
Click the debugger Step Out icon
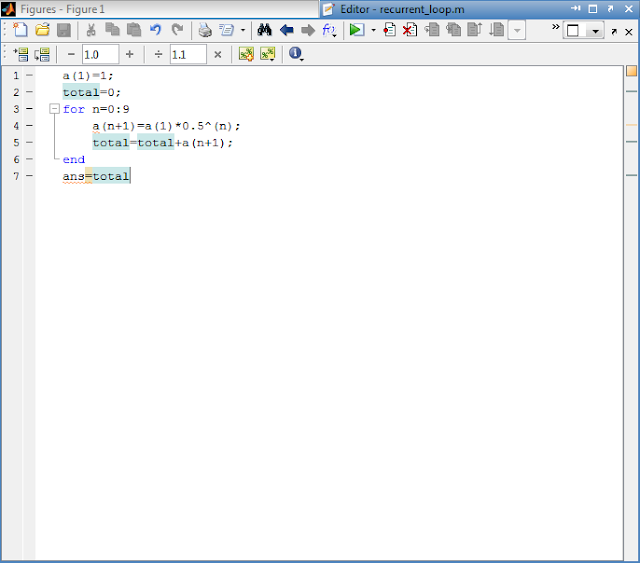475,30
